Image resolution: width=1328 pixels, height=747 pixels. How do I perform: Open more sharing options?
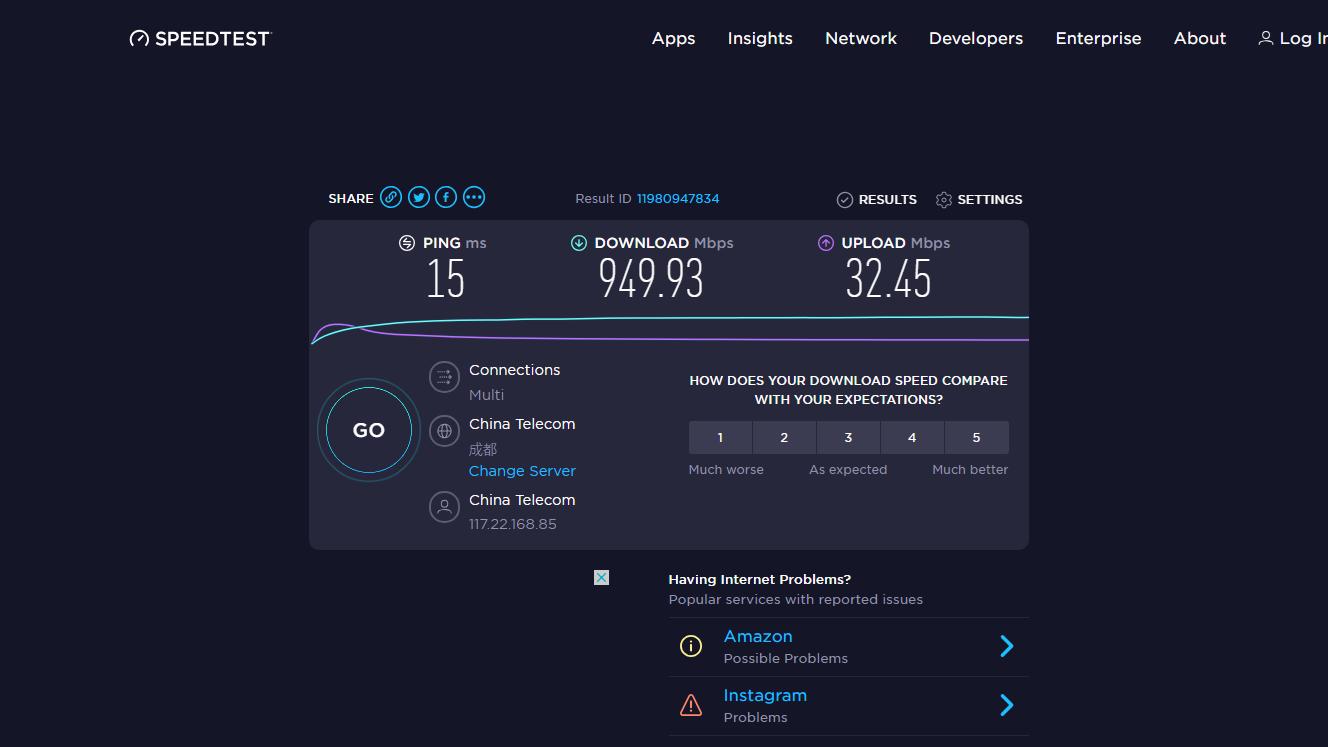473,197
